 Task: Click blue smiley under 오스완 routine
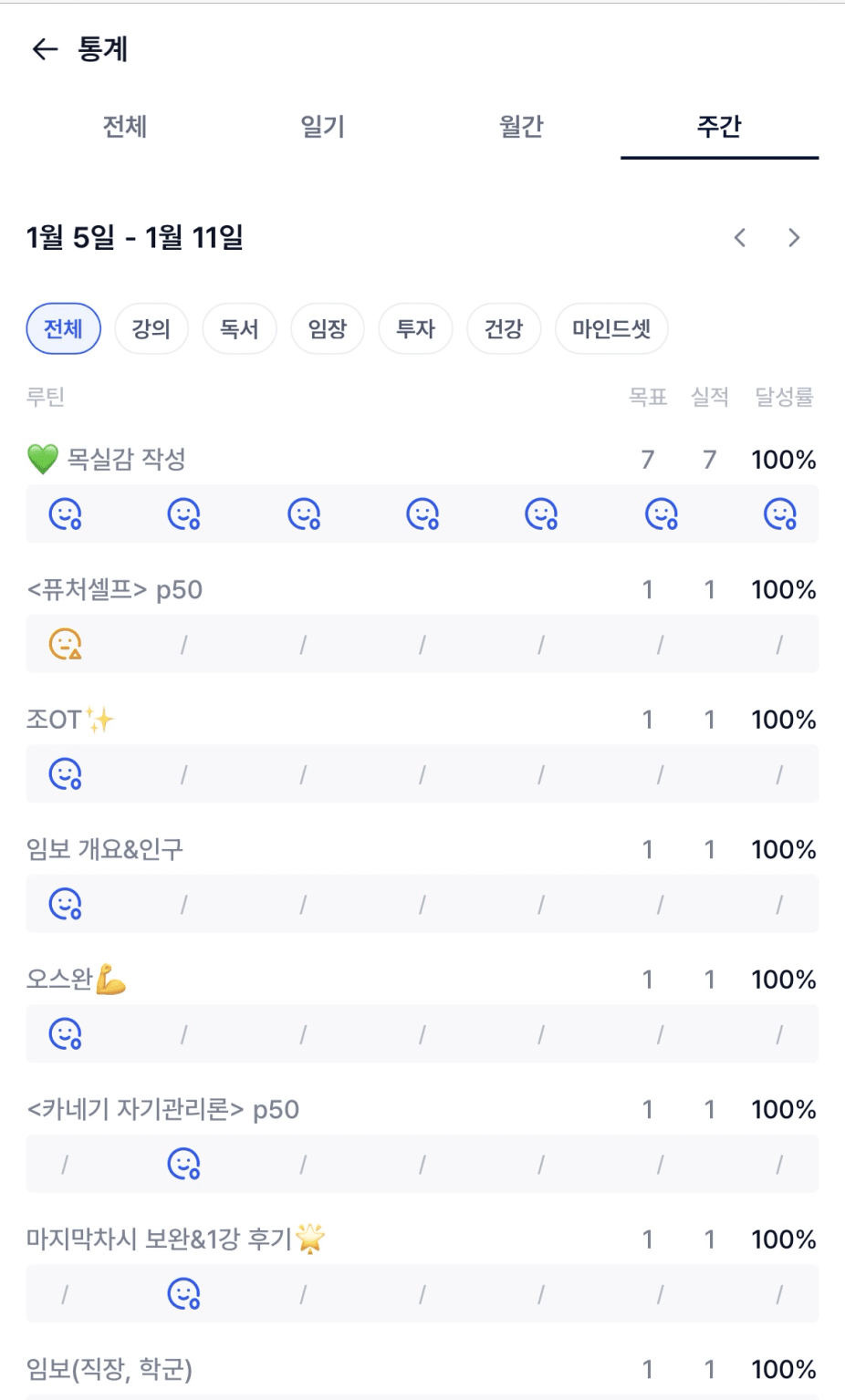(x=65, y=1034)
